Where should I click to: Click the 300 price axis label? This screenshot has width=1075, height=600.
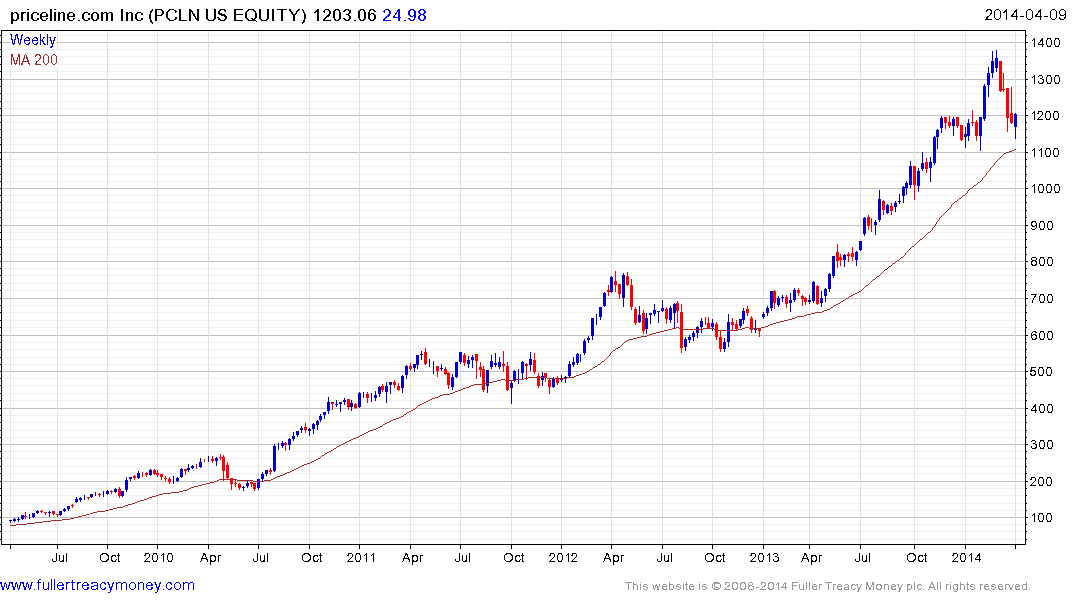[1043, 444]
